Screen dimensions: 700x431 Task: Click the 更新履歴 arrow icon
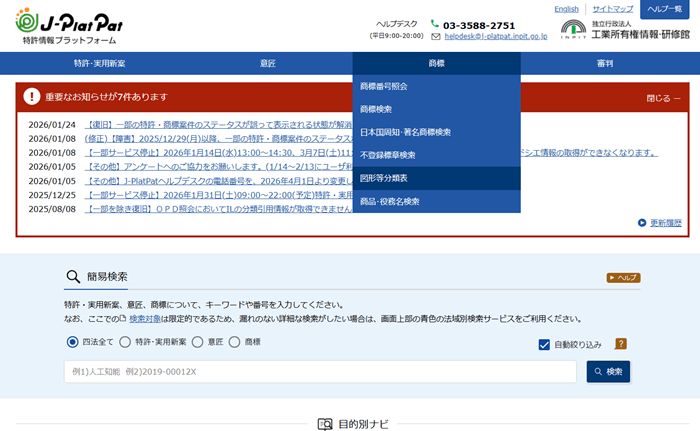pos(642,222)
